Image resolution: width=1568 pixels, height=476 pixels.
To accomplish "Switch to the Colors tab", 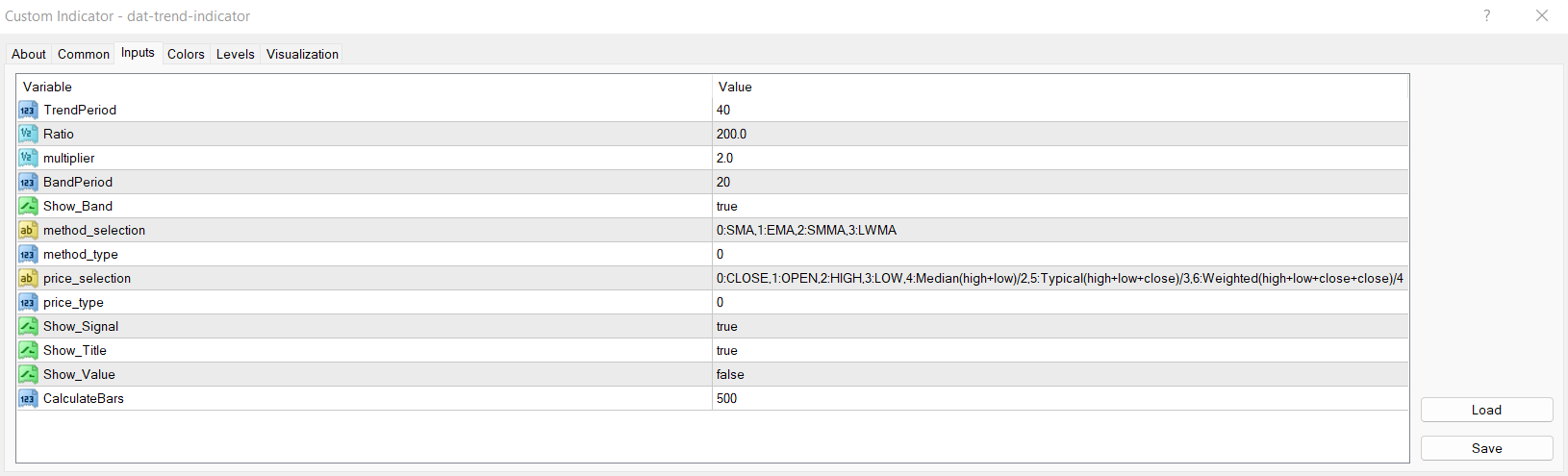I will (x=186, y=55).
